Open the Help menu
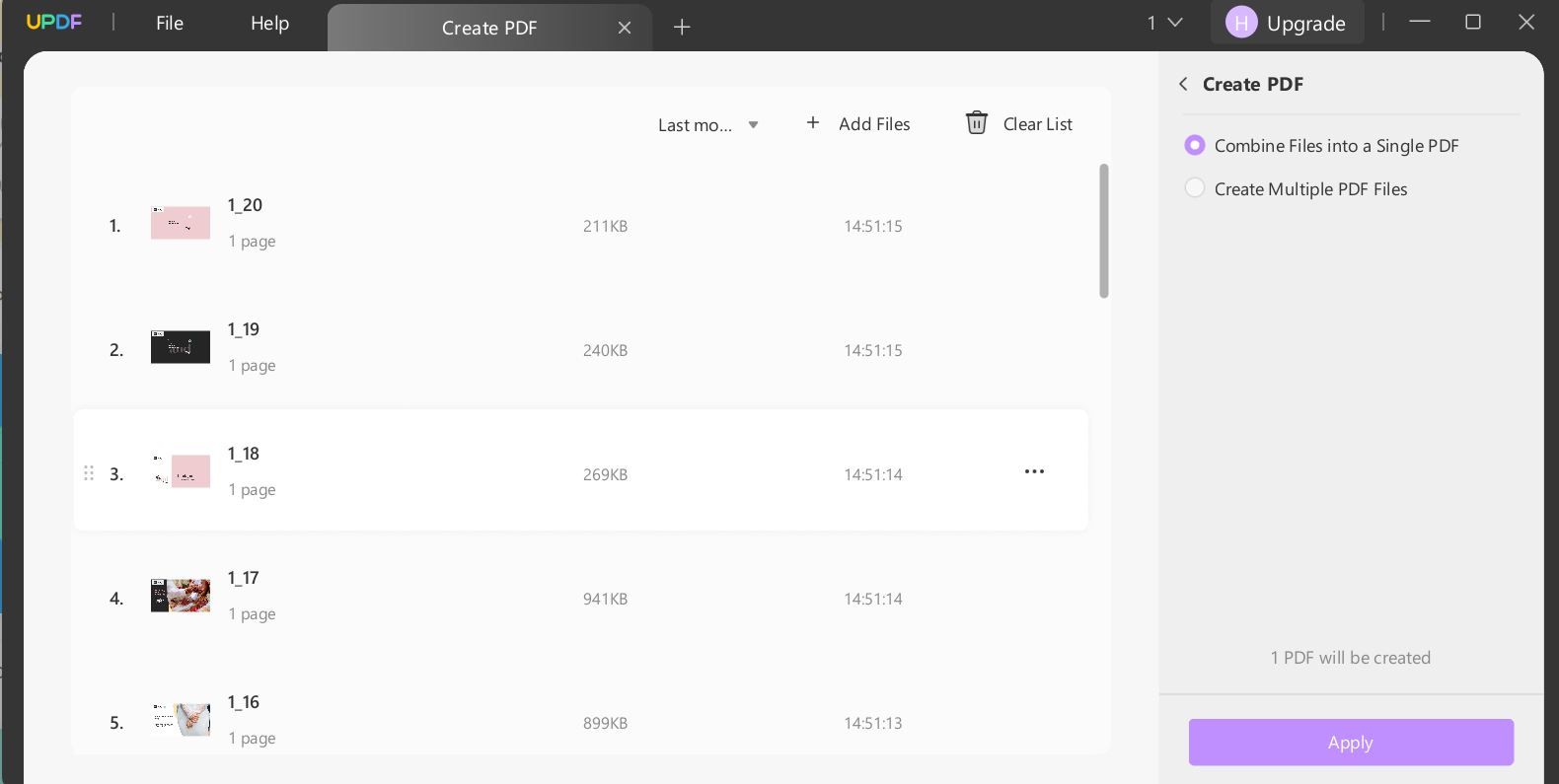1559x784 pixels. click(x=269, y=23)
